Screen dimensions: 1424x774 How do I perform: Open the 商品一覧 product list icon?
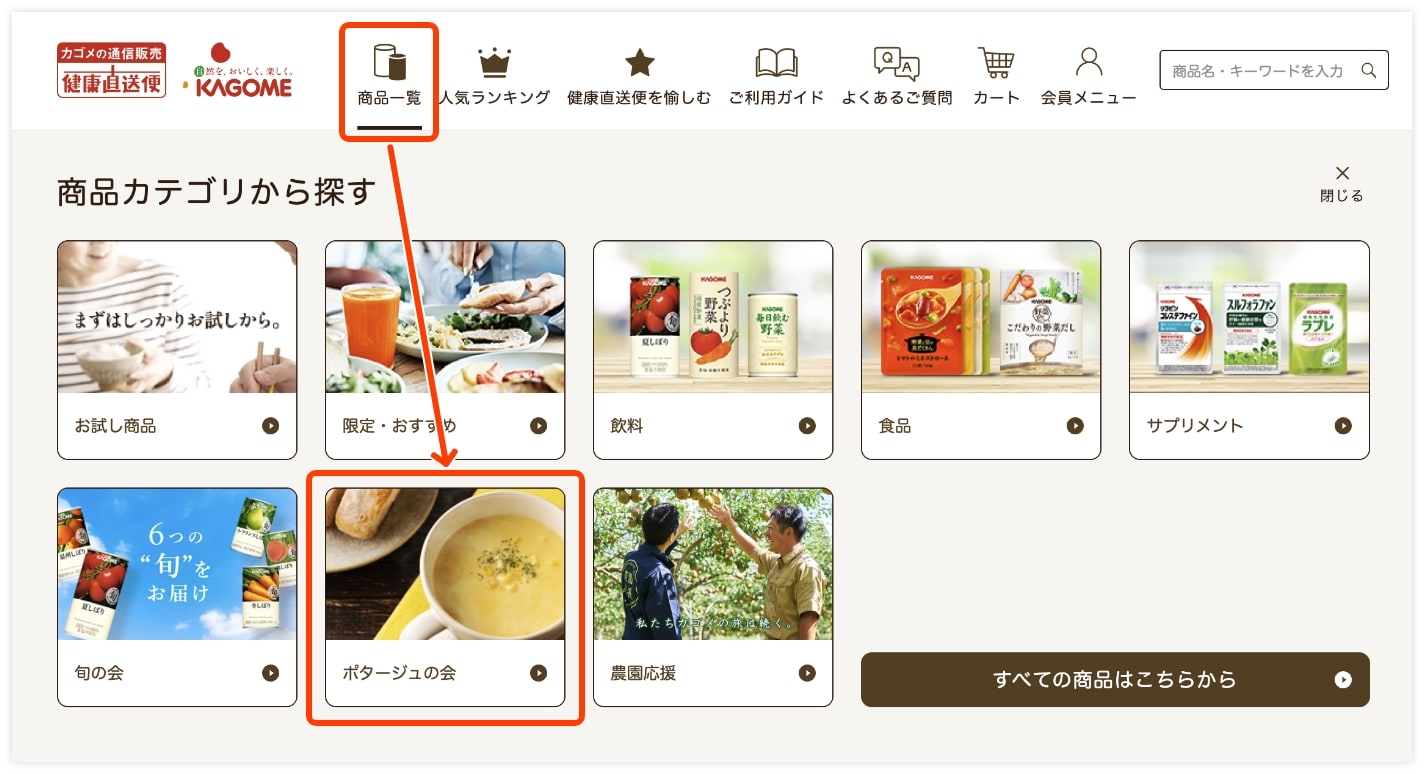389,62
